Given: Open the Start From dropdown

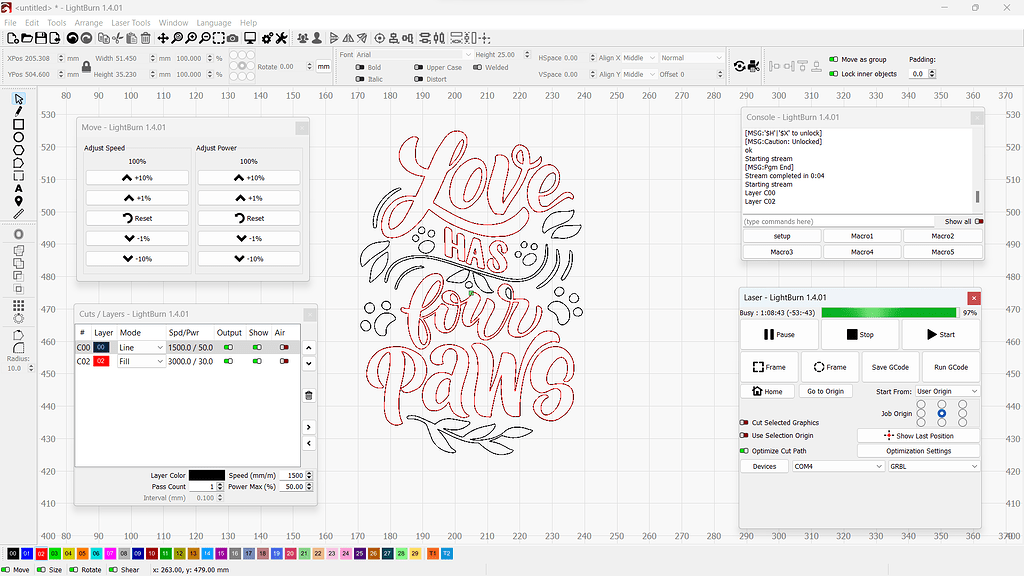Looking at the screenshot, I should click(946, 391).
